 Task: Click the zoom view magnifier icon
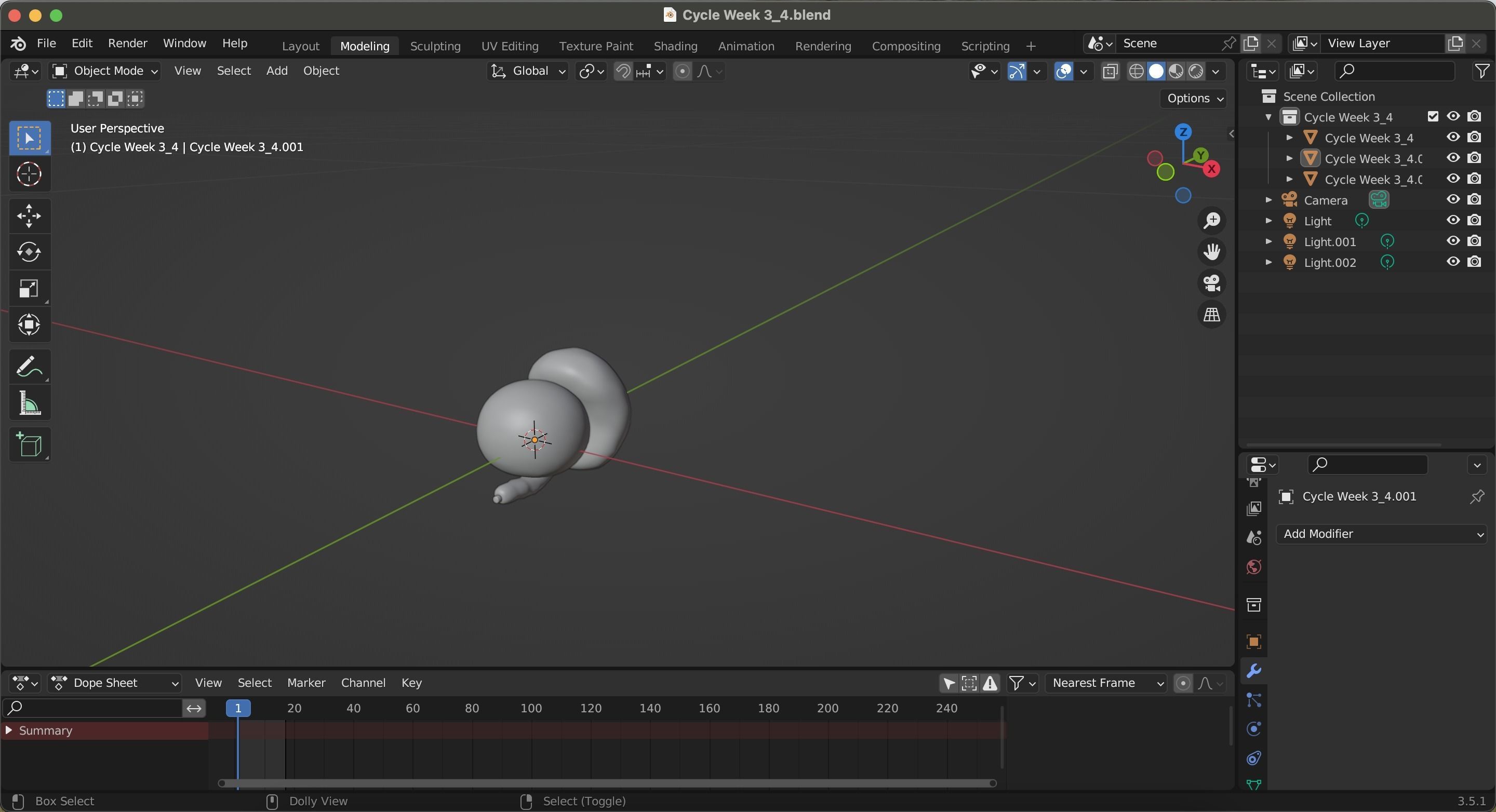(1211, 221)
